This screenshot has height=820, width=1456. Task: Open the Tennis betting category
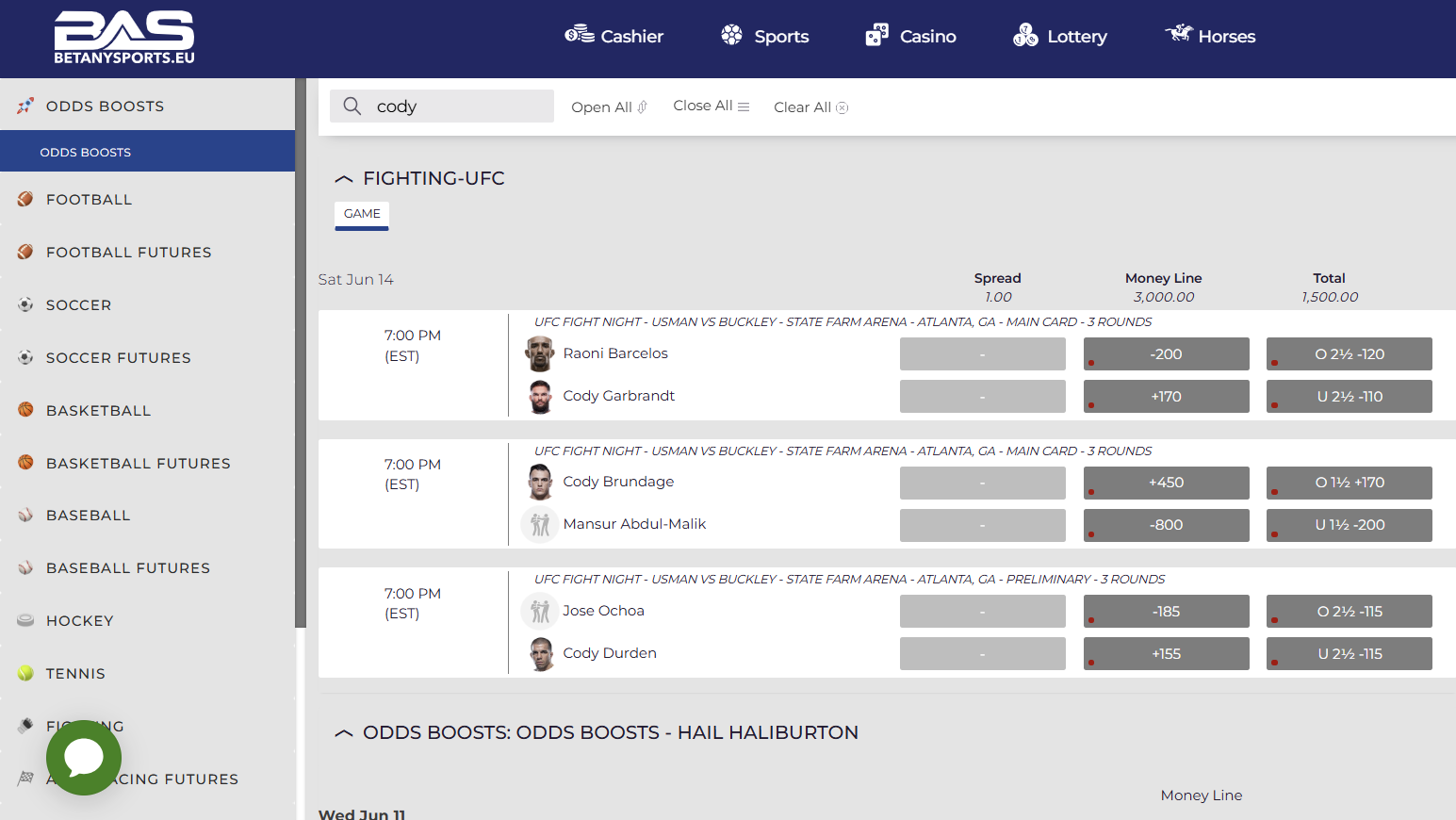coord(75,673)
